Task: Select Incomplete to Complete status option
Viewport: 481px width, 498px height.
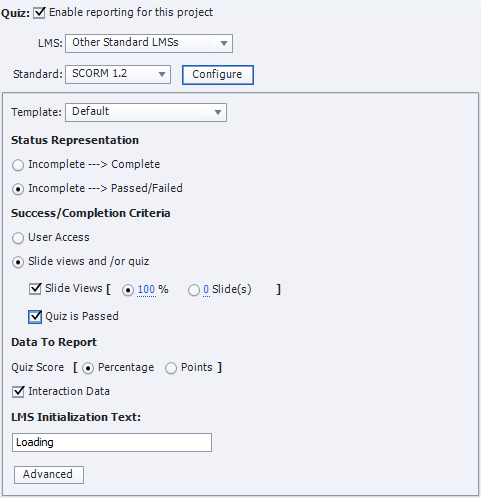Action: (x=18, y=165)
